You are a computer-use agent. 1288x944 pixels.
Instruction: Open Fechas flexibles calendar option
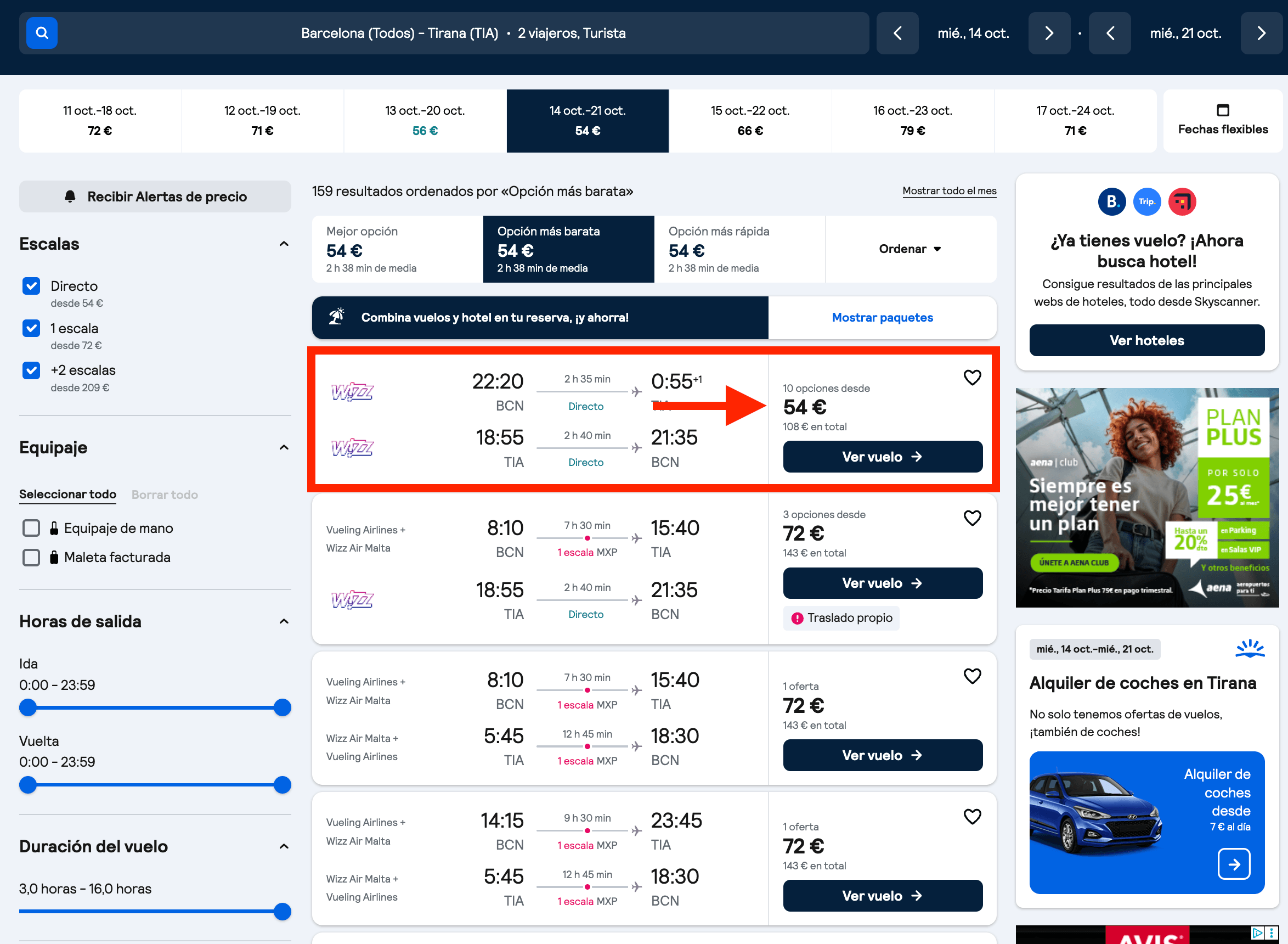coord(1222,121)
